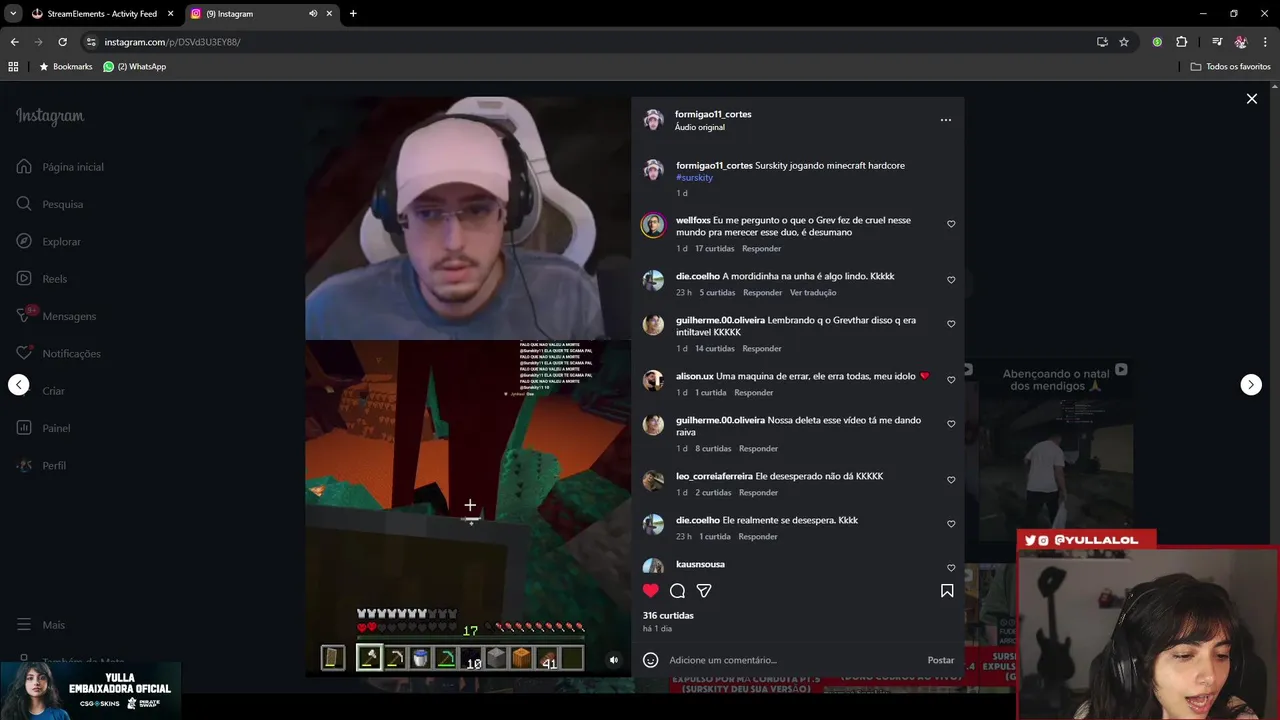This screenshot has width=1280, height=720.
Task: Go to Explorar page
Action: [x=49, y=241]
